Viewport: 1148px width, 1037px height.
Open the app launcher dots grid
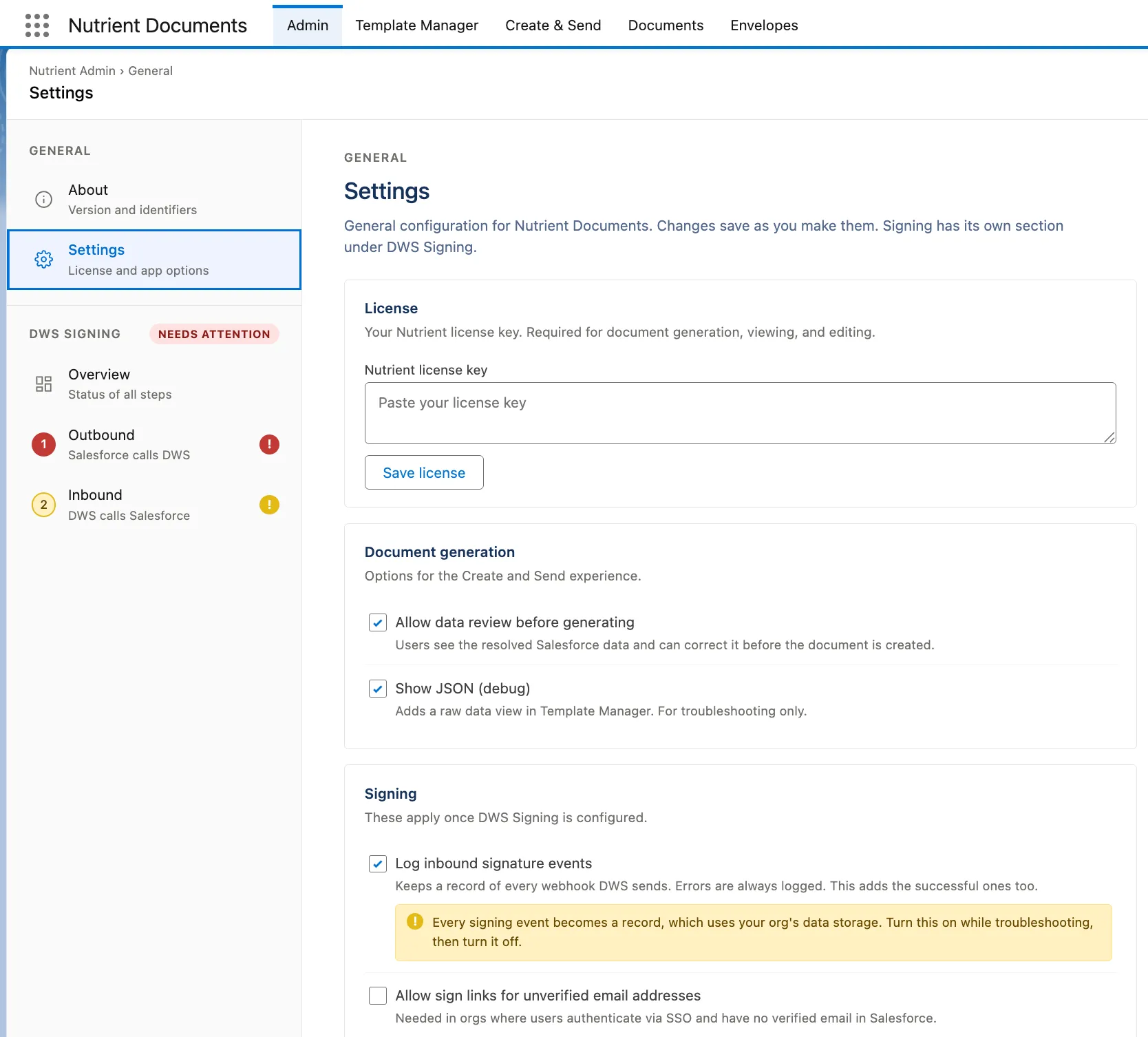click(37, 25)
